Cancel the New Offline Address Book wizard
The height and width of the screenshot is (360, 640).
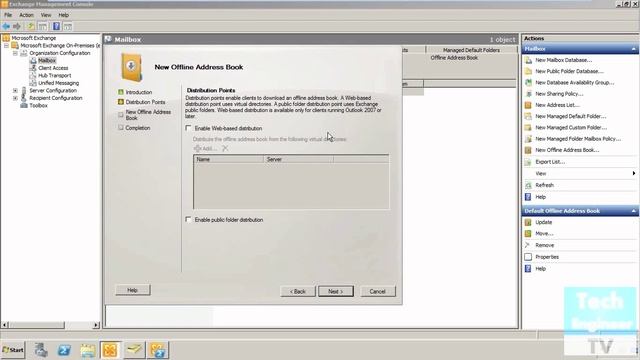378,291
